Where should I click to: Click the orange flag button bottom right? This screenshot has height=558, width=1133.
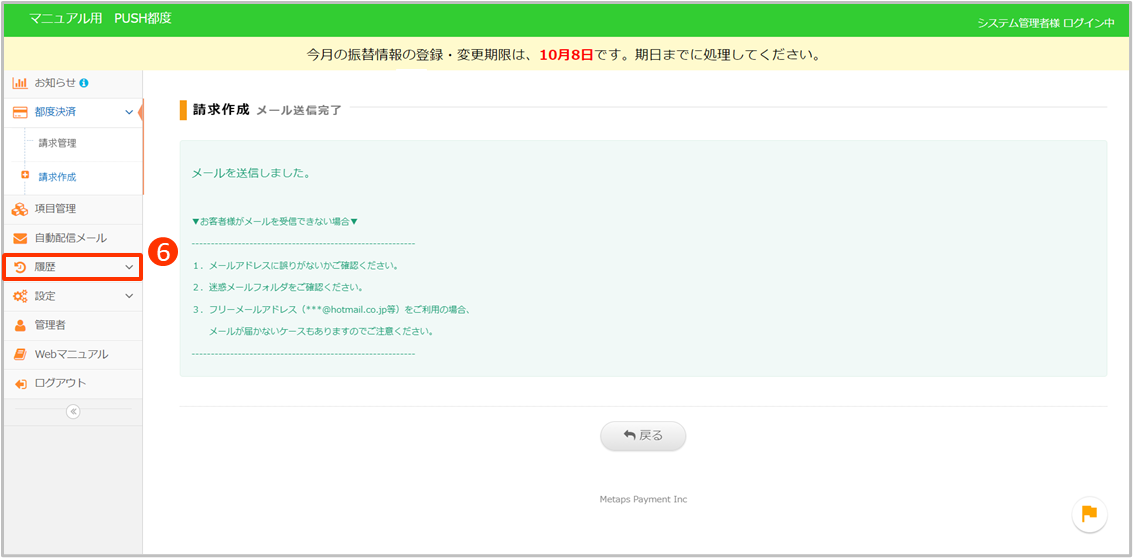(1089, 514)
